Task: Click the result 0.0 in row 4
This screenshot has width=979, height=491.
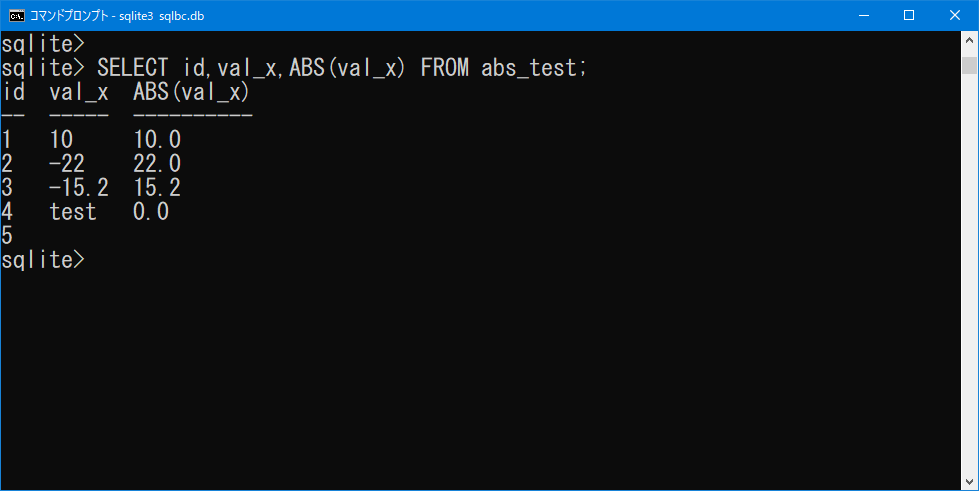Action: [x=151, y=211]
